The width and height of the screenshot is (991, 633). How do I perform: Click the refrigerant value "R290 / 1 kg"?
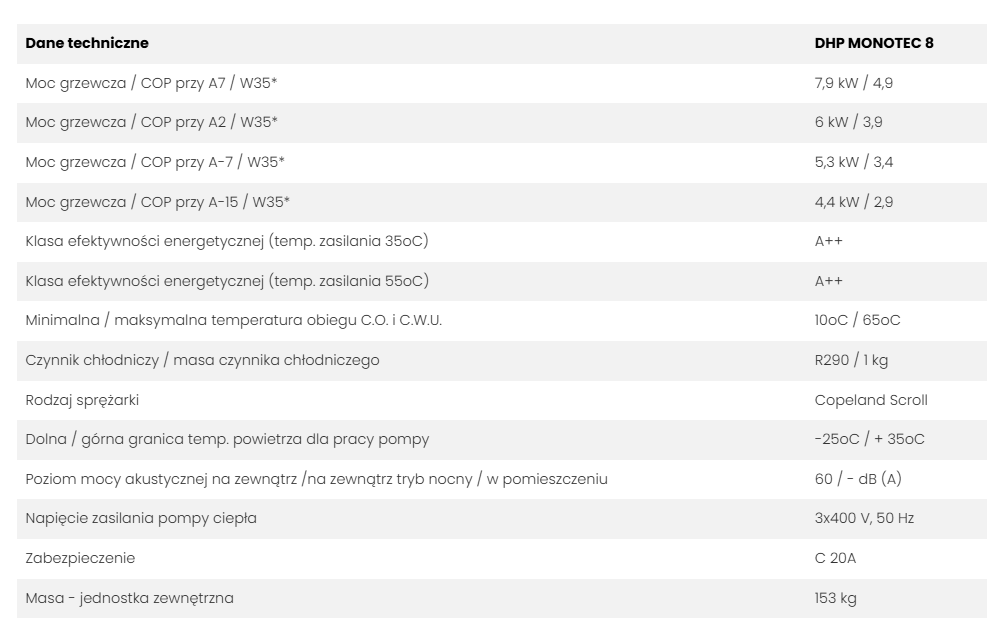(851, 361)
